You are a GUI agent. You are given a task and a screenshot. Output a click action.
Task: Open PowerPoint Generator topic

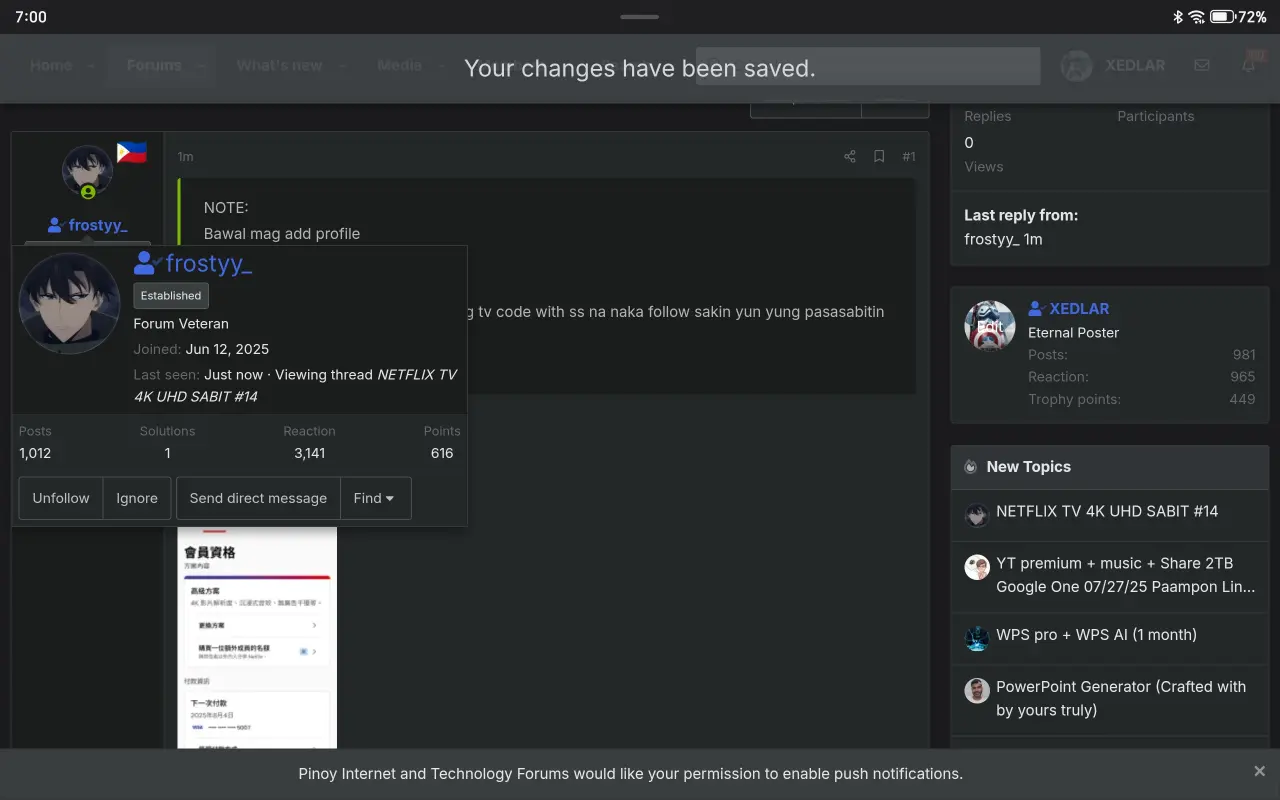pyautogui.click(x=1121, y=699)
